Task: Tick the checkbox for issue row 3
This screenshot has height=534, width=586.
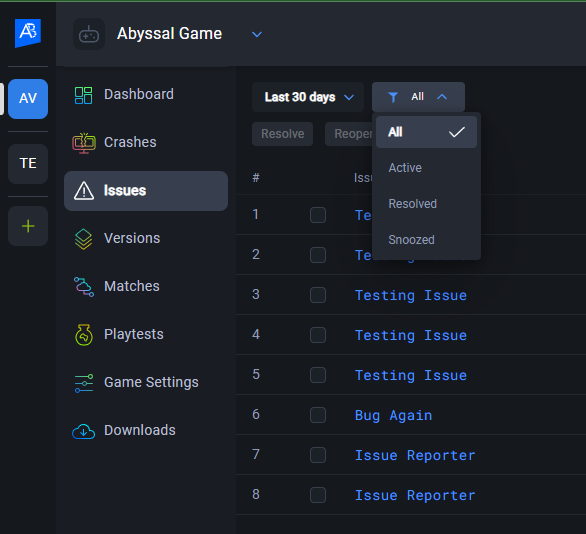Action: coord(318,295)
